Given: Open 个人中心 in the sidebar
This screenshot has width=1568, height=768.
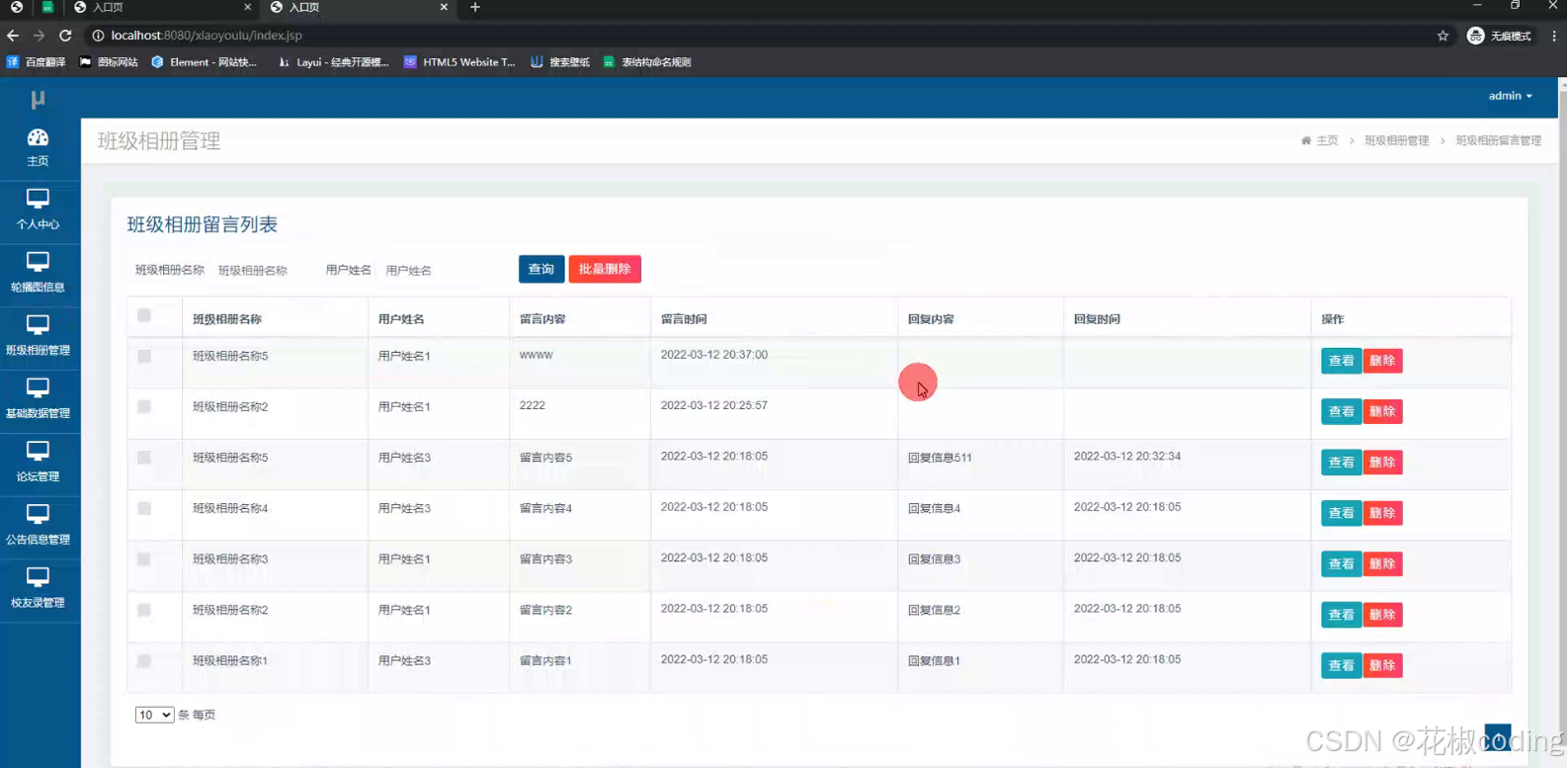Looking at the screenshot, I should pos(38,210).
